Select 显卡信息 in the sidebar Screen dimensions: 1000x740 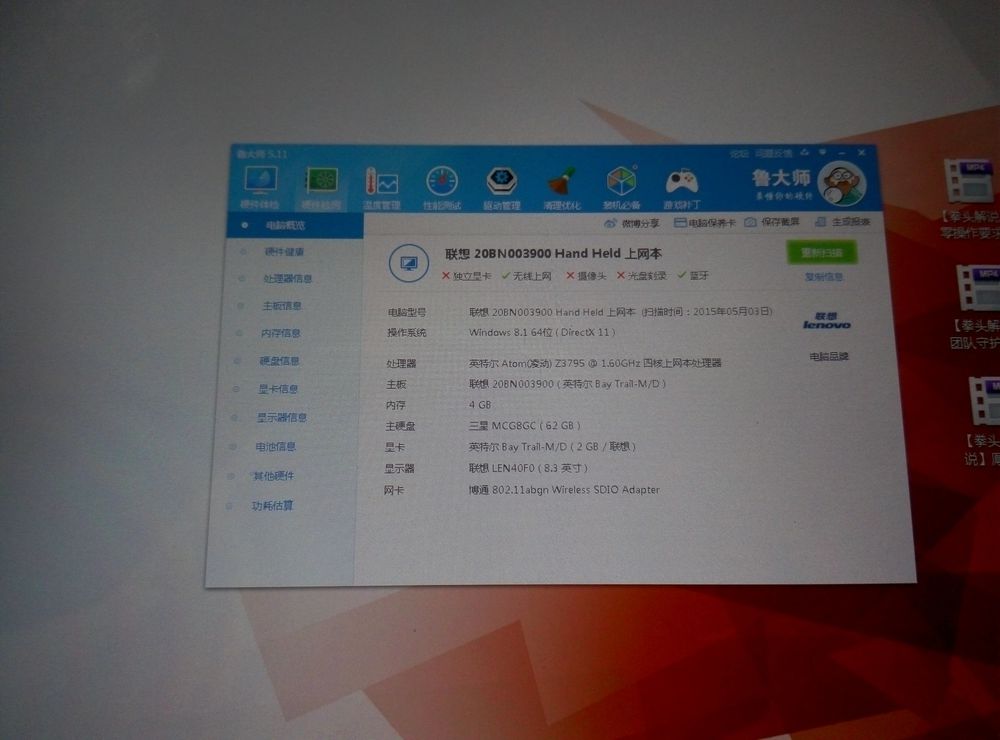click(x=277, y=389)
